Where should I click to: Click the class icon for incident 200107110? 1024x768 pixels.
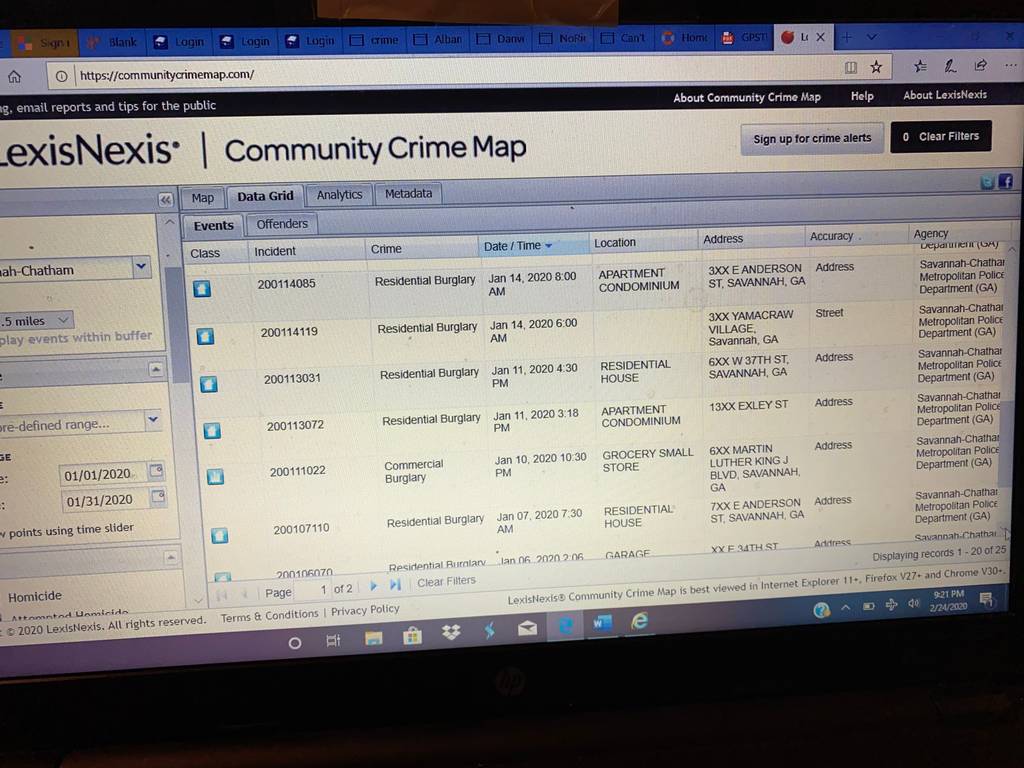click(x=219, y=536)
